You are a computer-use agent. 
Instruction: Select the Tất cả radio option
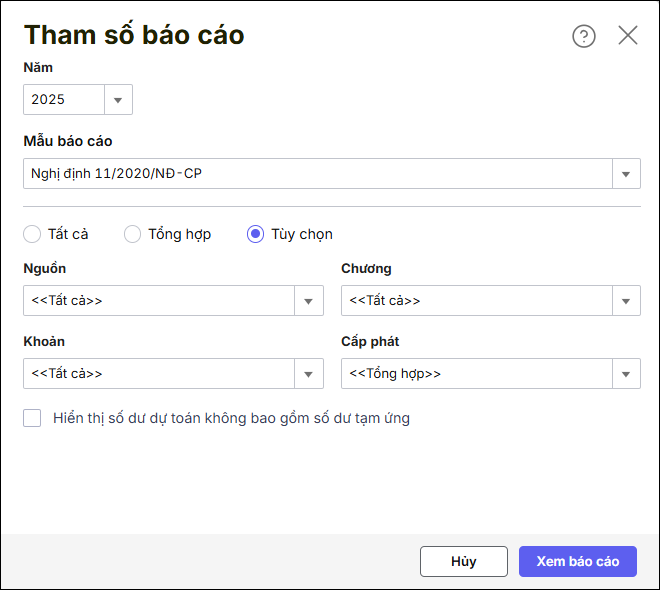click(x=32, y=234)
